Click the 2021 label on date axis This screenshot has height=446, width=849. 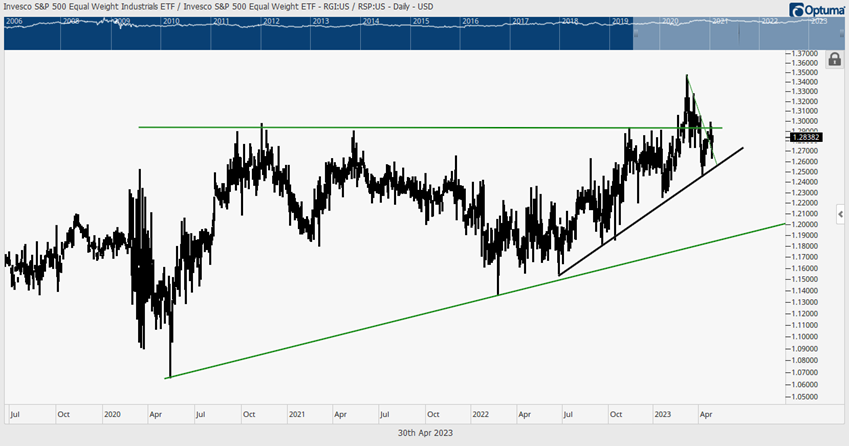(x=297, y=415)
